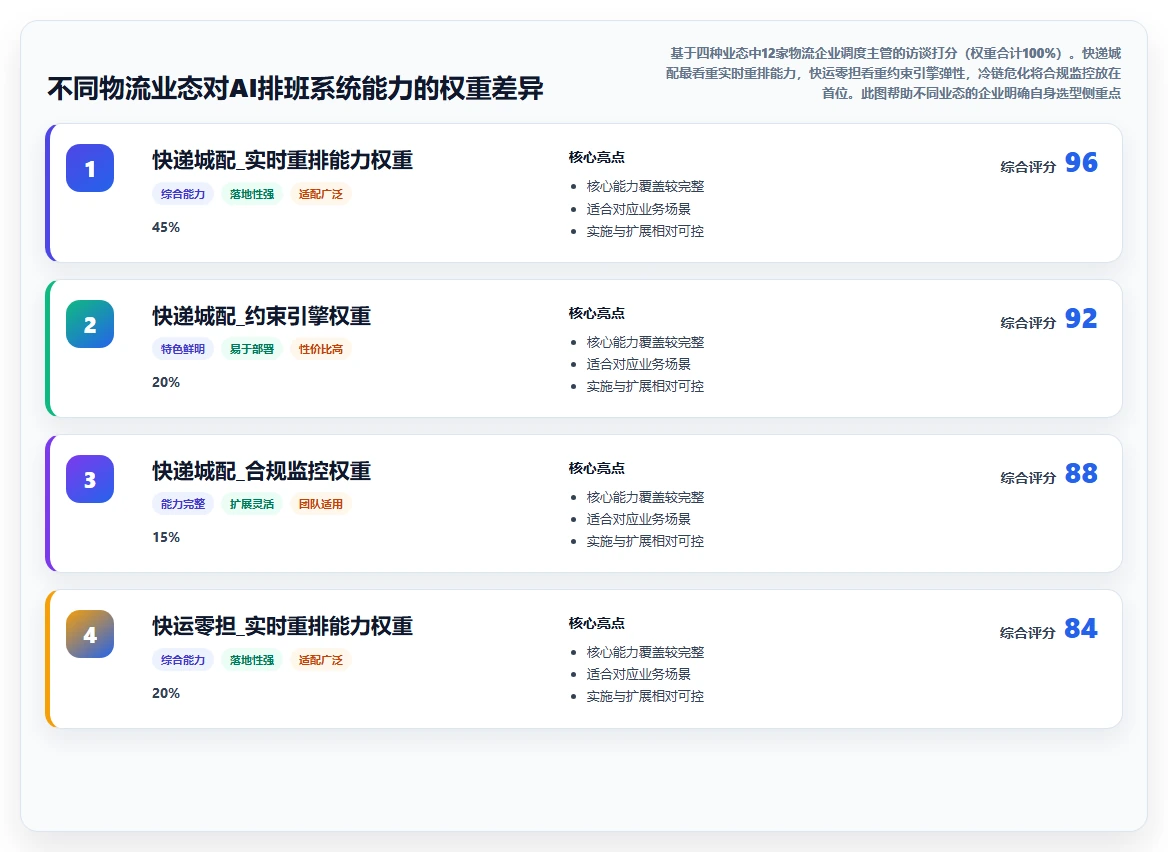Click 20% value in 约束引擎权重 card
This screenshot has width=1168, height=852.
click(166, 382)
